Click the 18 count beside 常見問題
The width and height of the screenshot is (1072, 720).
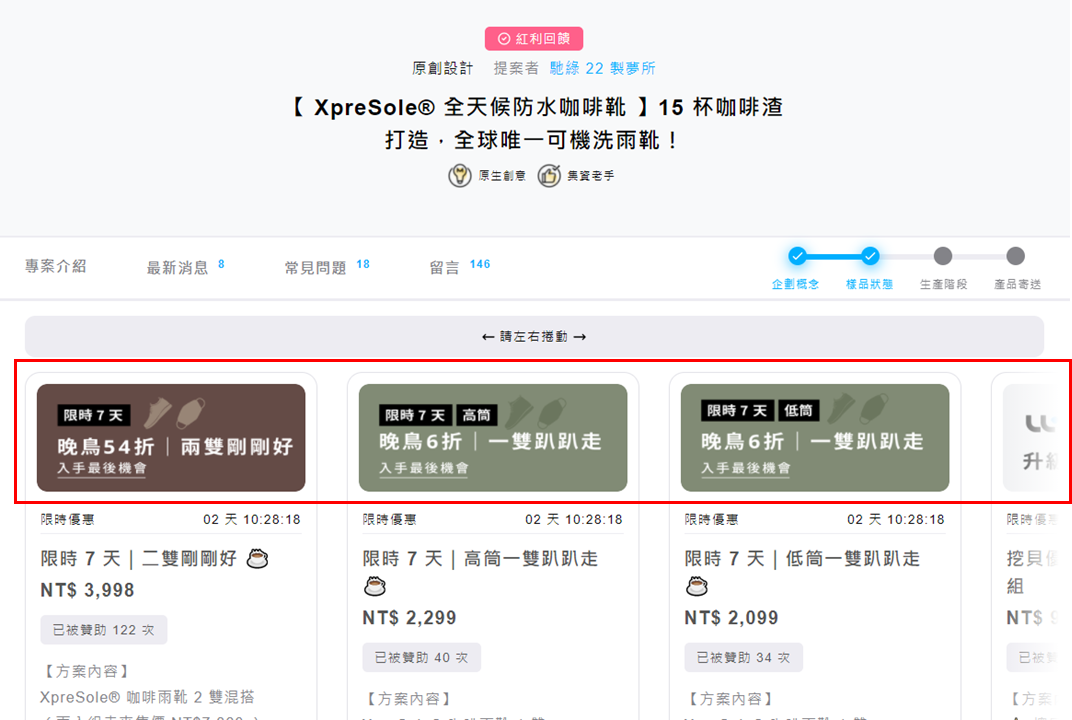(x=363, y=264)
